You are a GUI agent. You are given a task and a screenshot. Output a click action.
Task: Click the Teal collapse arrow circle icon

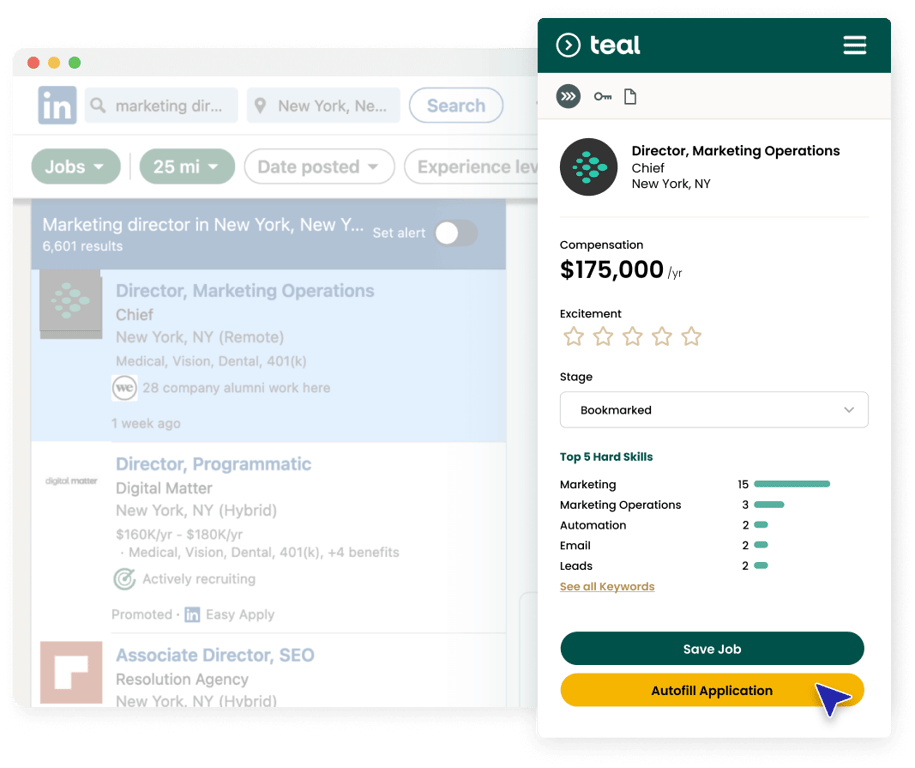tap(568, 45)
